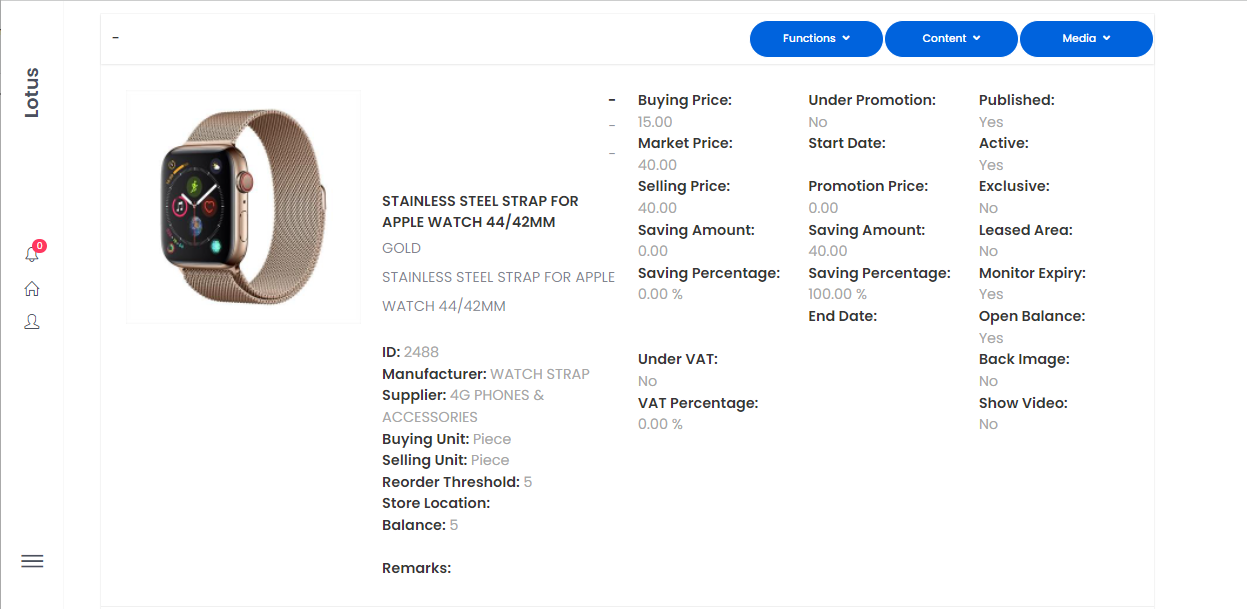
Task: Click manufacturer value WATCH STRAP
Action: click(x=540, y=374)
